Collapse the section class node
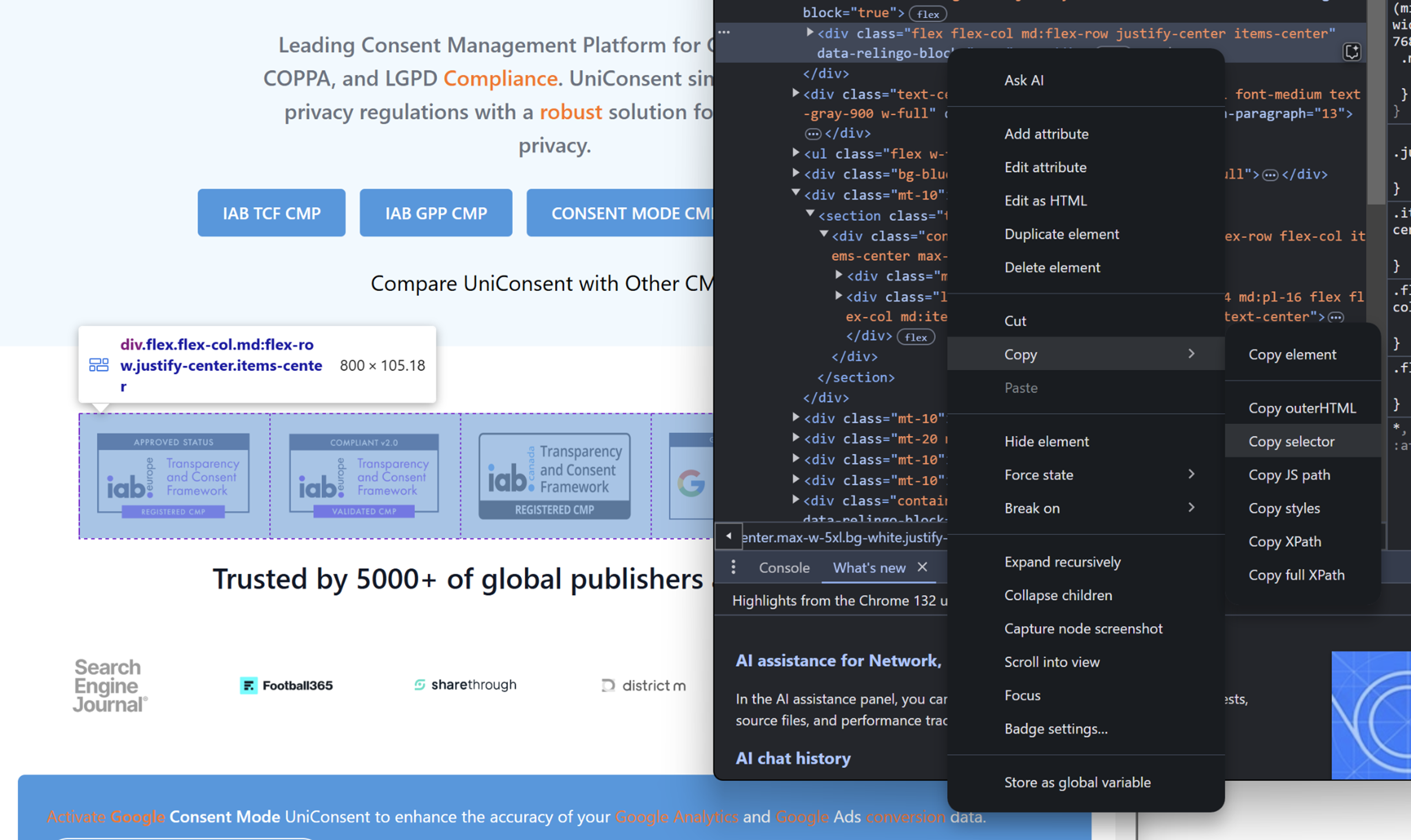 coord(810,213)
